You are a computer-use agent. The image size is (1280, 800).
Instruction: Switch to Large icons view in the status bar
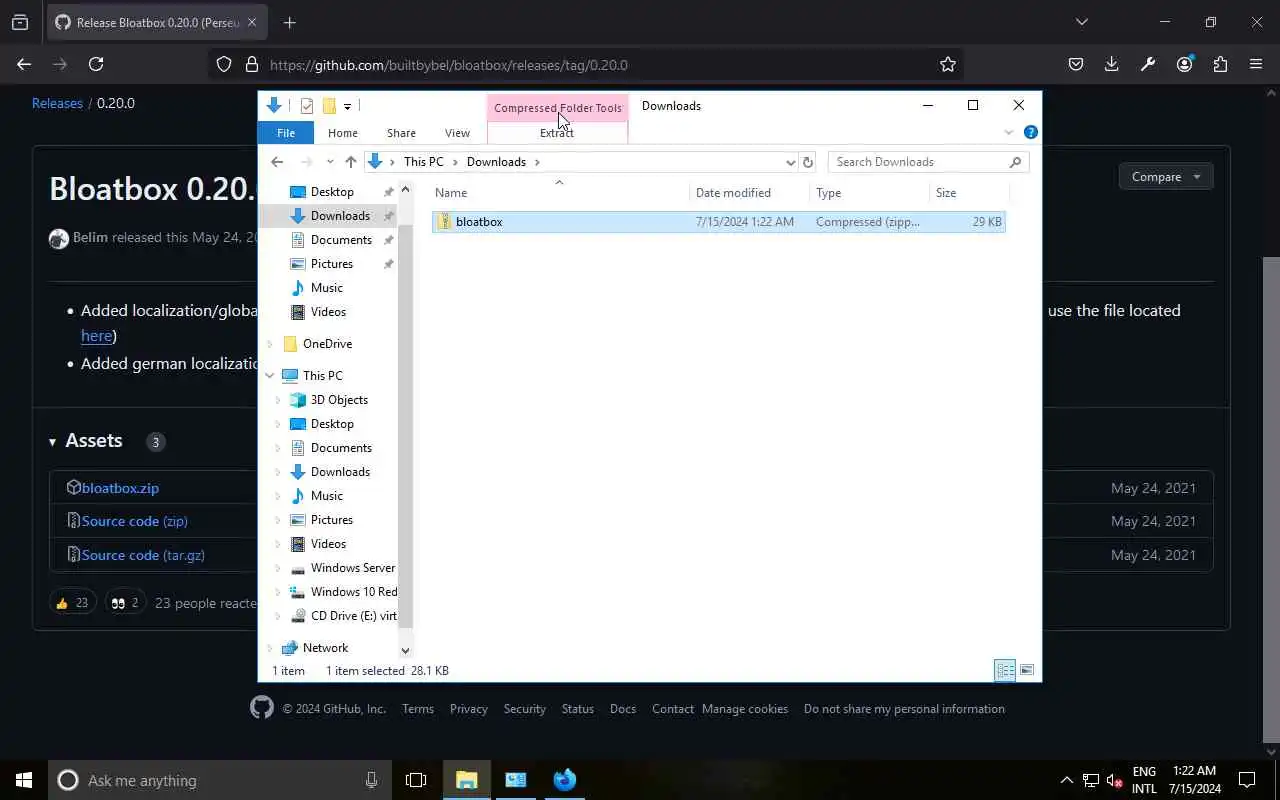click(1026, 670)
